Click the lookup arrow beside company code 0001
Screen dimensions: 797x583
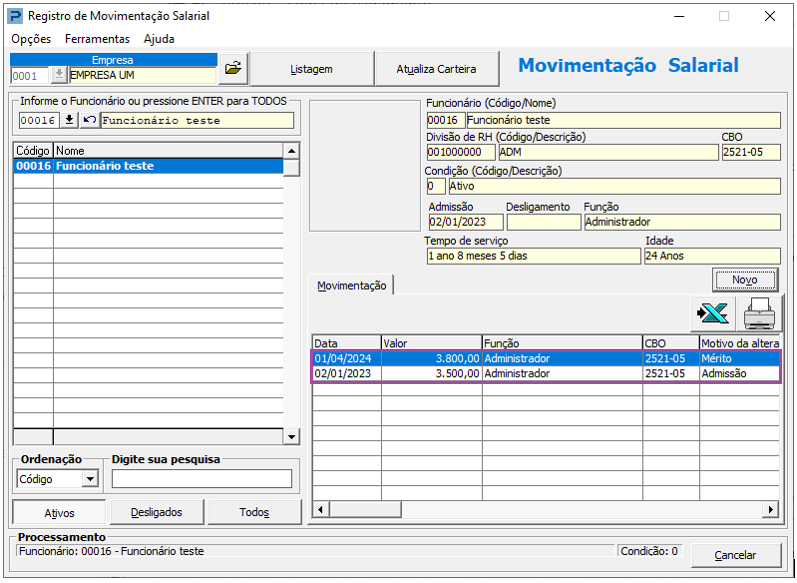58,75
